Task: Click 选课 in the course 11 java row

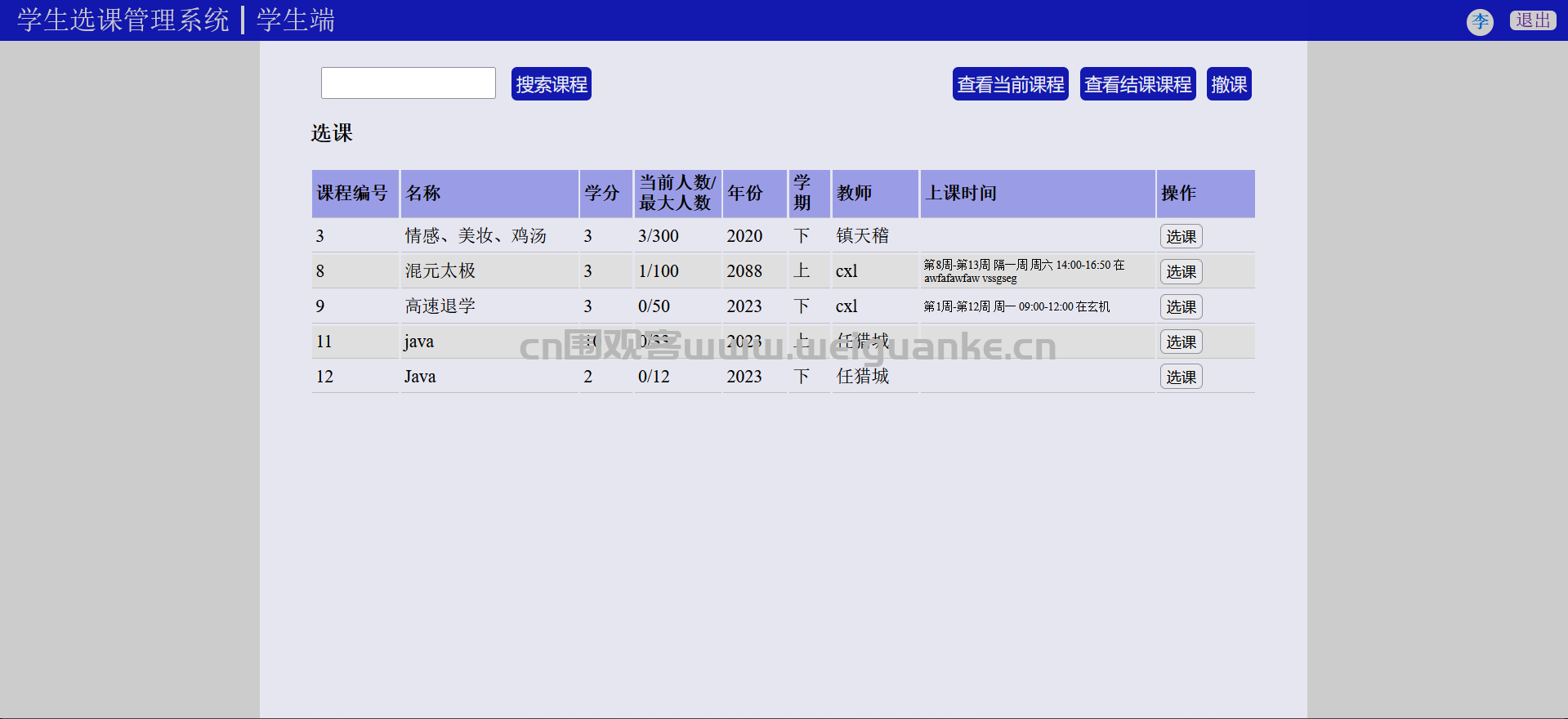Action: [x=1182, y=342]
